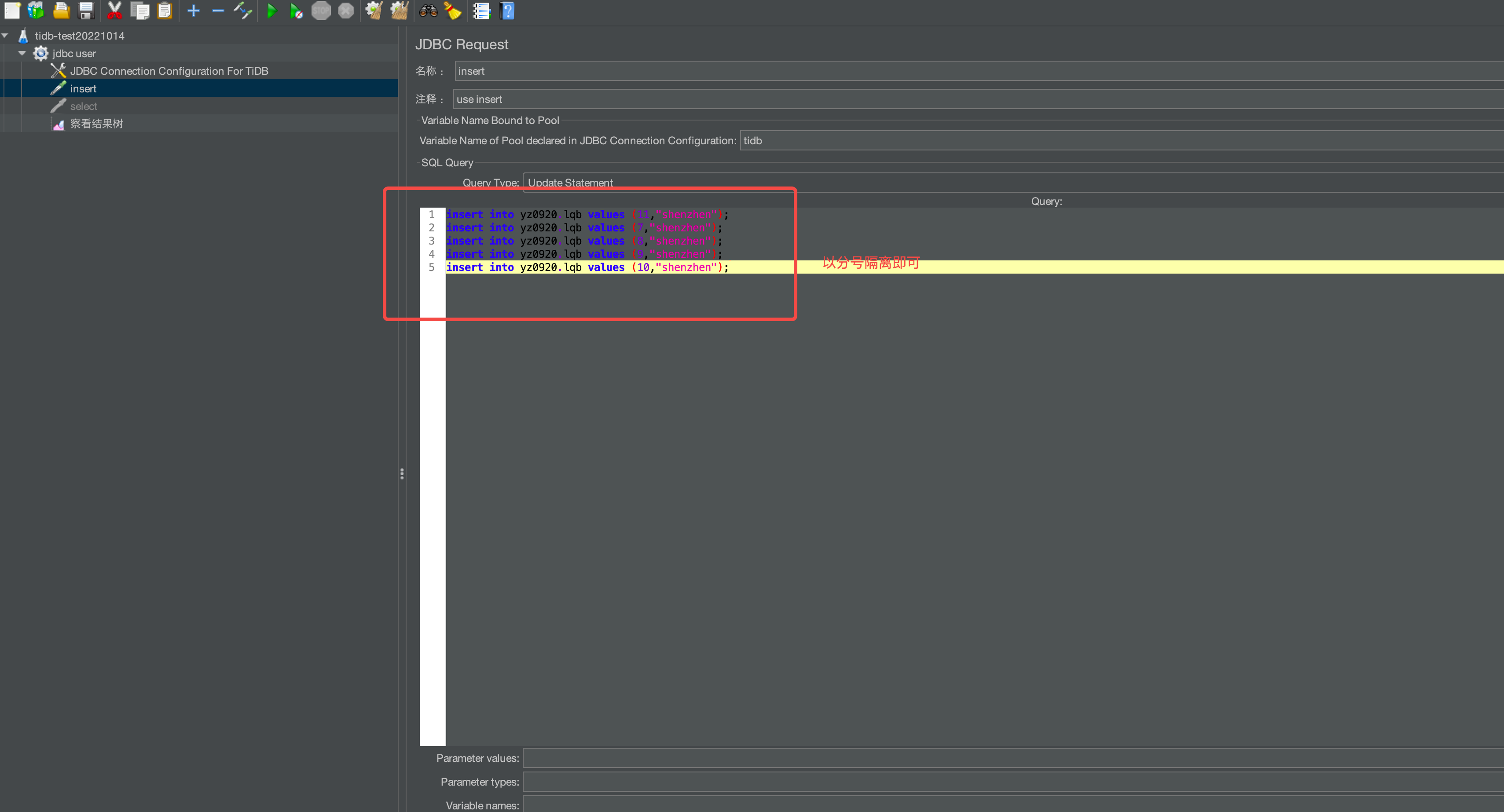
Task: Copy the selected element
Action: tap(140, 10)
